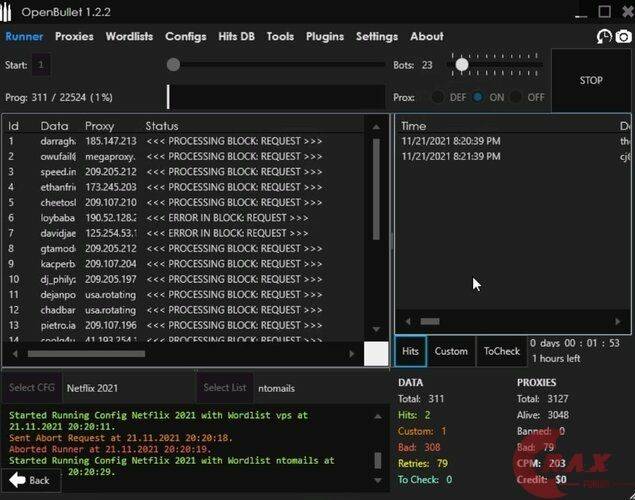Viewport: 635px width, 500px height.
Task: Open the runner log history icon
Action: tap(604, 37)
